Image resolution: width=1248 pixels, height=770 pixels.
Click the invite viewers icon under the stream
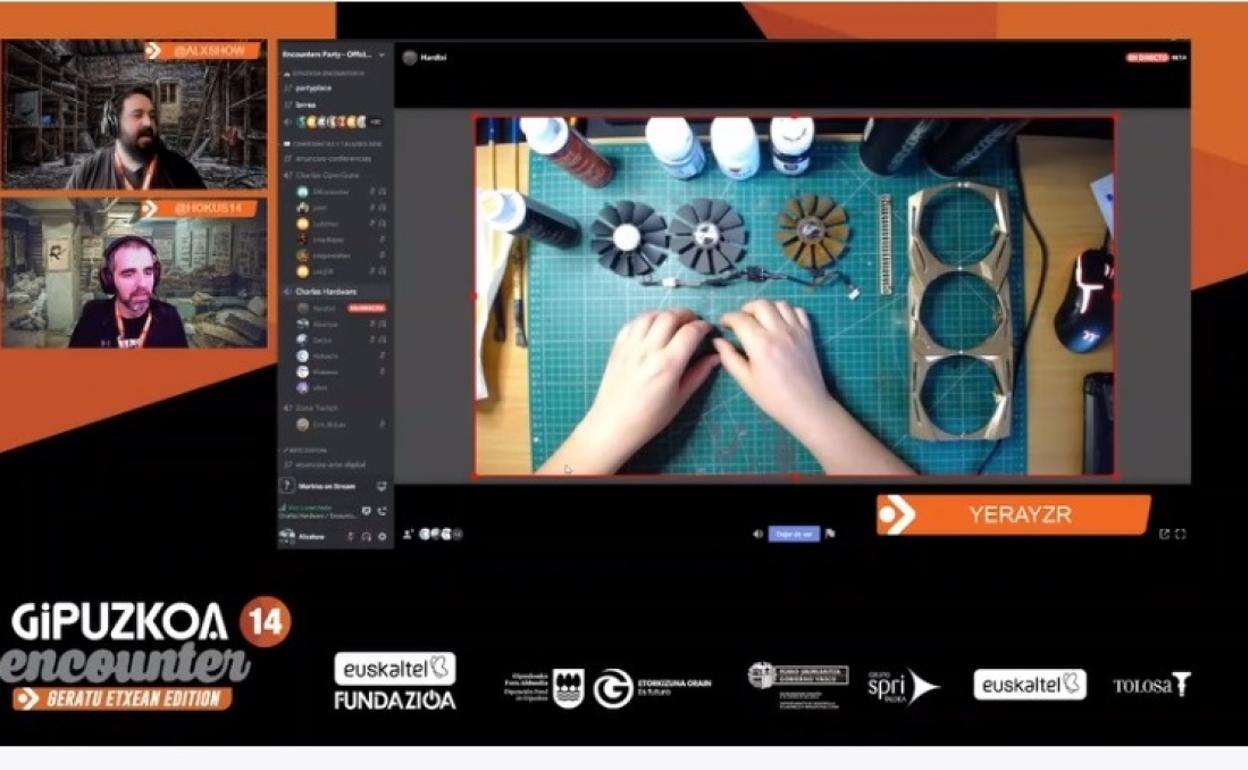[408, 534]
